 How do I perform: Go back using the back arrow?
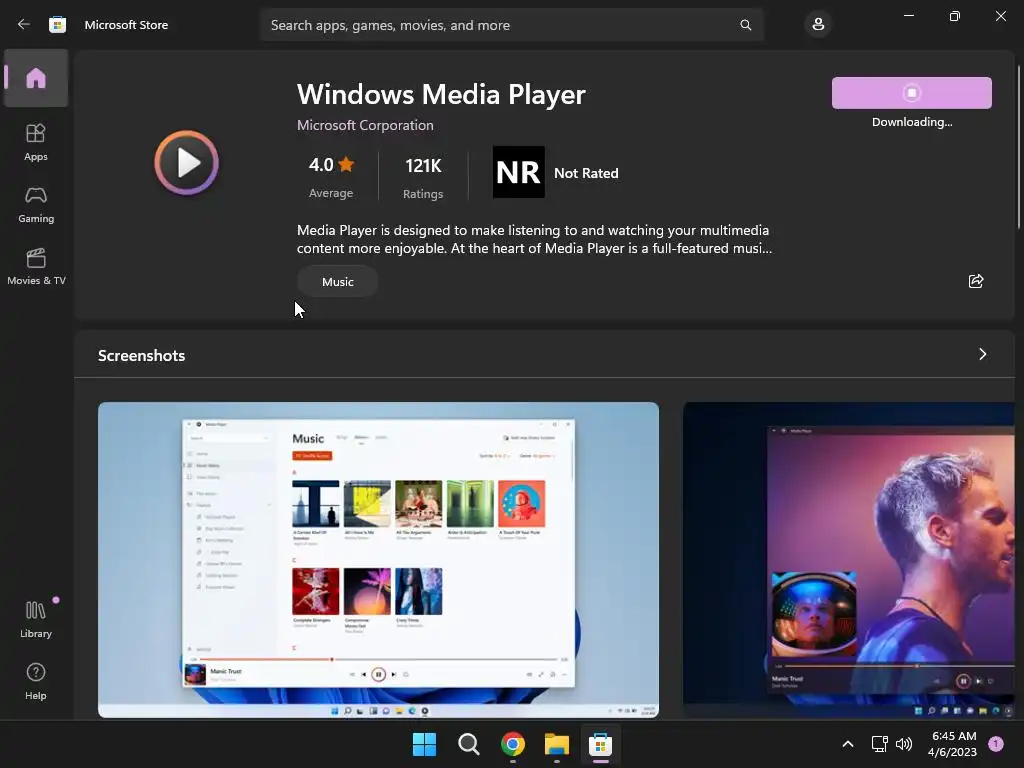(x=24, y=25)
